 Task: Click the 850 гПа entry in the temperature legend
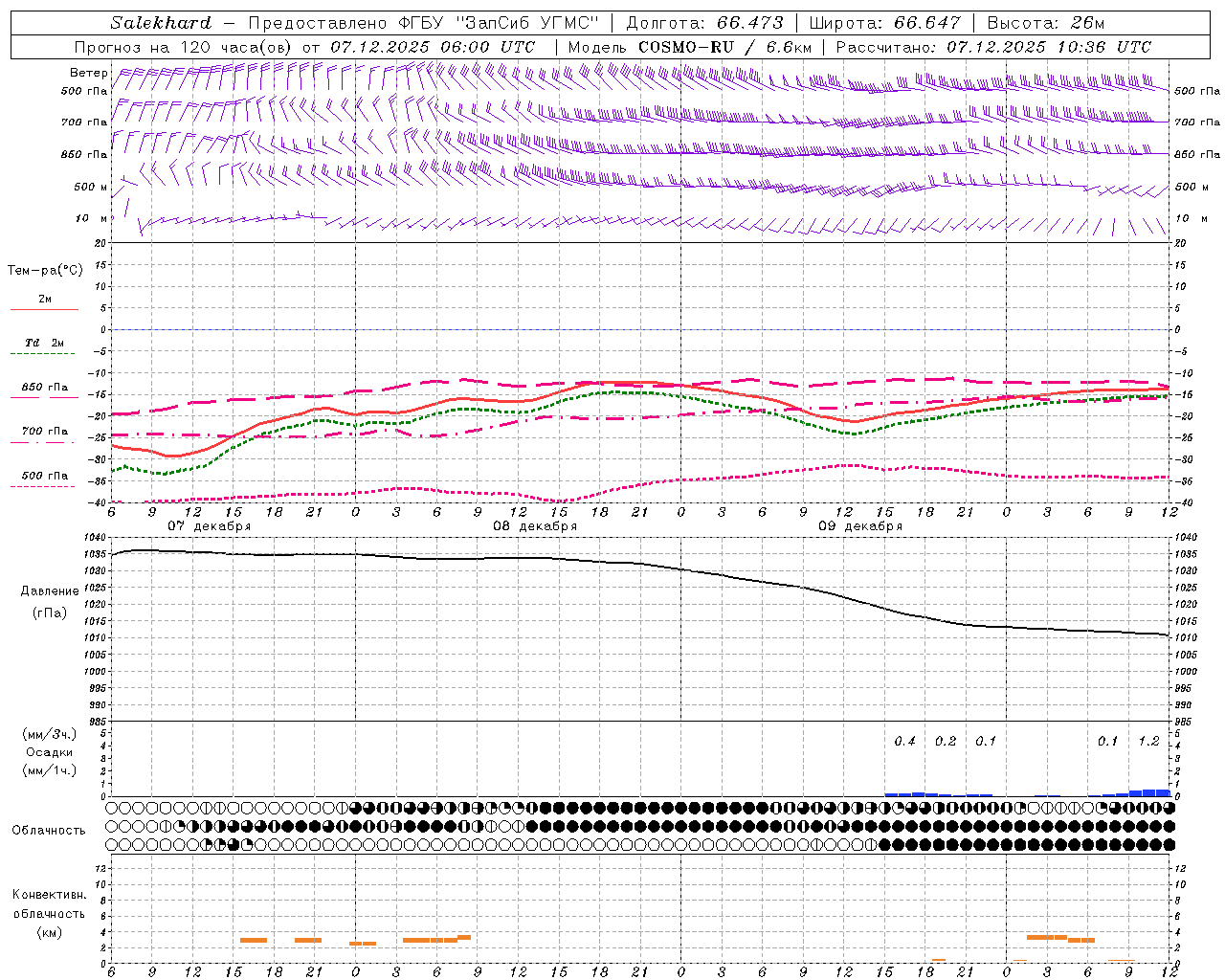pyautogui.click(x=44, y=390)
